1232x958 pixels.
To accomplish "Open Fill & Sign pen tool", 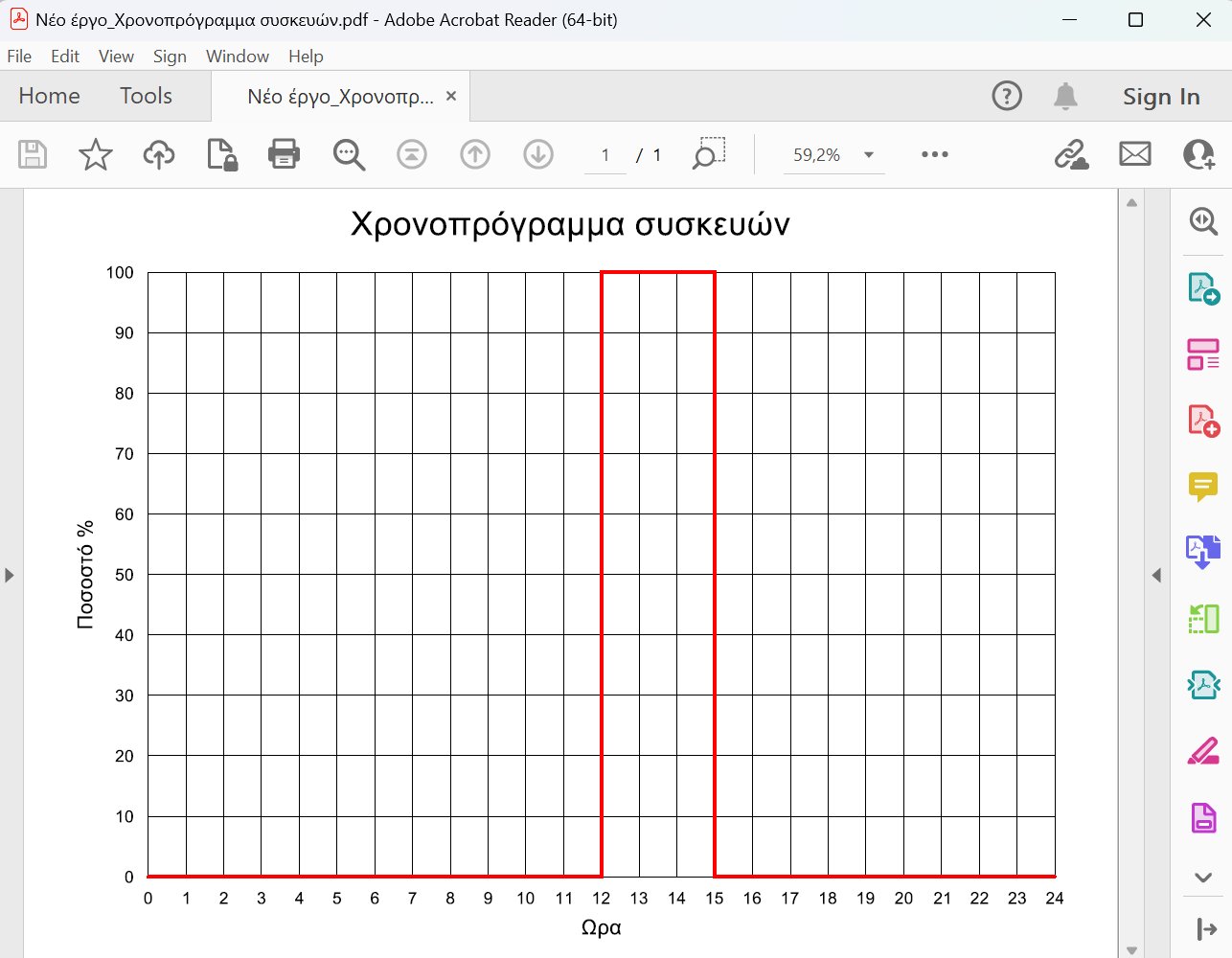I will 1202,751.
